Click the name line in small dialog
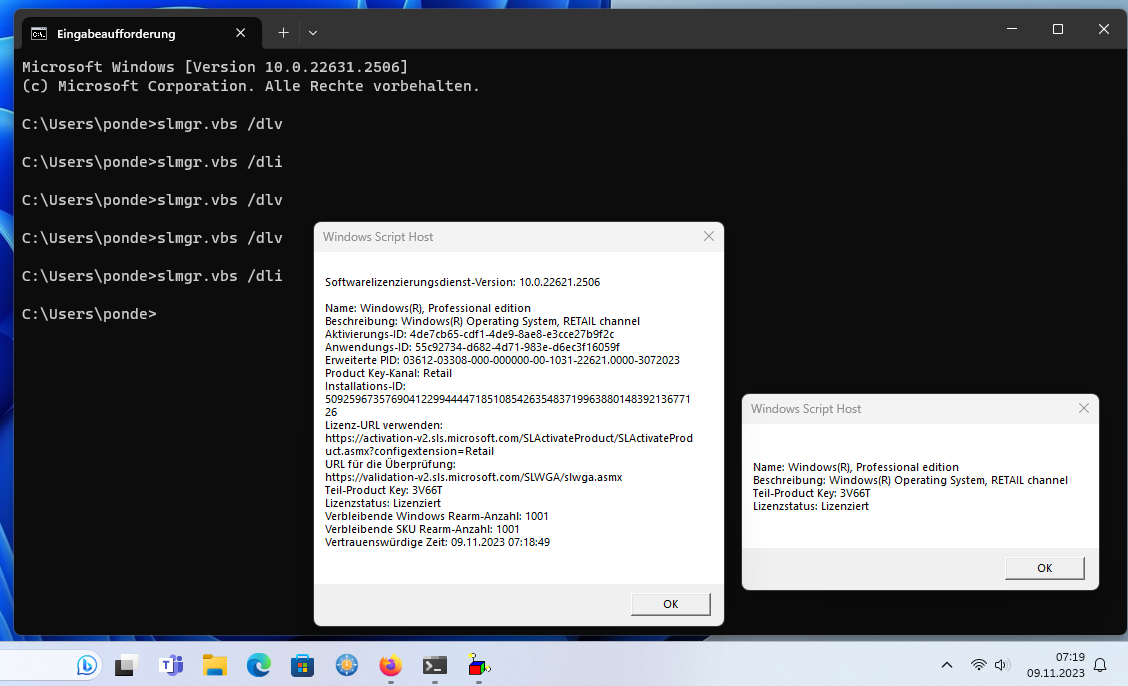 tap(855, 467)
